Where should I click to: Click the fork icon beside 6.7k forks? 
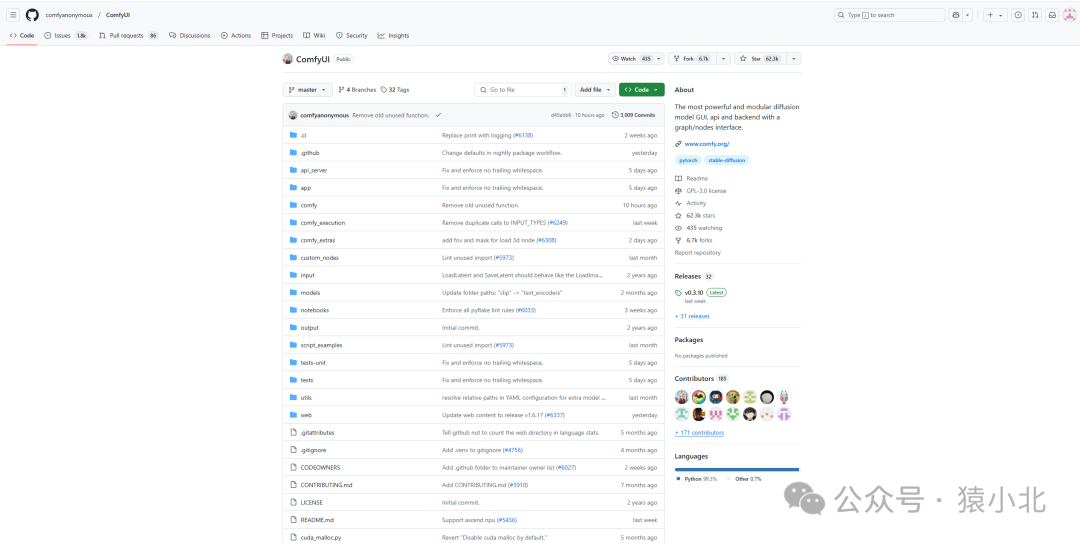[678, 240]
